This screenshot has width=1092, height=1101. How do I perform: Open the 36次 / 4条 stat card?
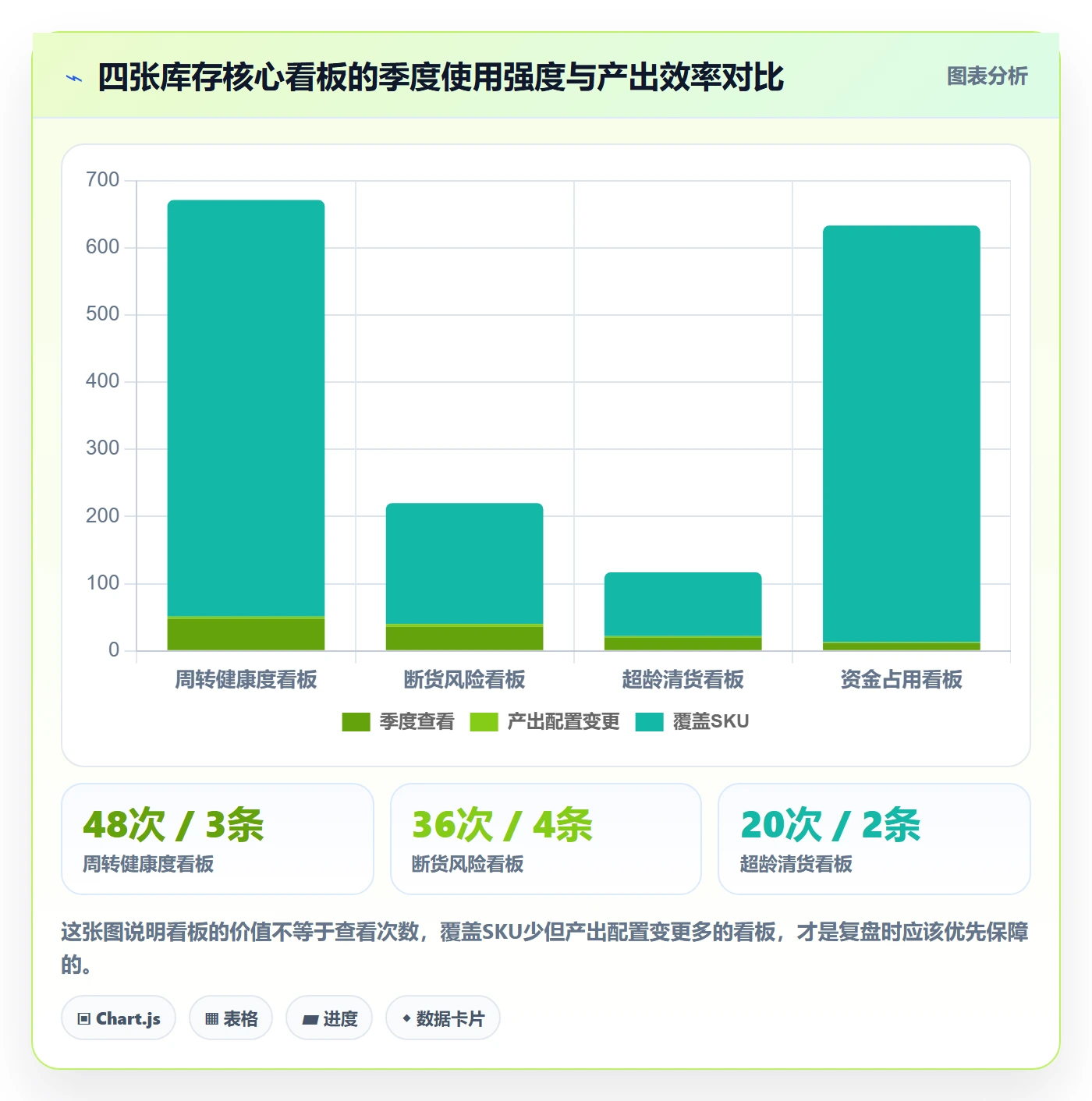tap(546, 839)
